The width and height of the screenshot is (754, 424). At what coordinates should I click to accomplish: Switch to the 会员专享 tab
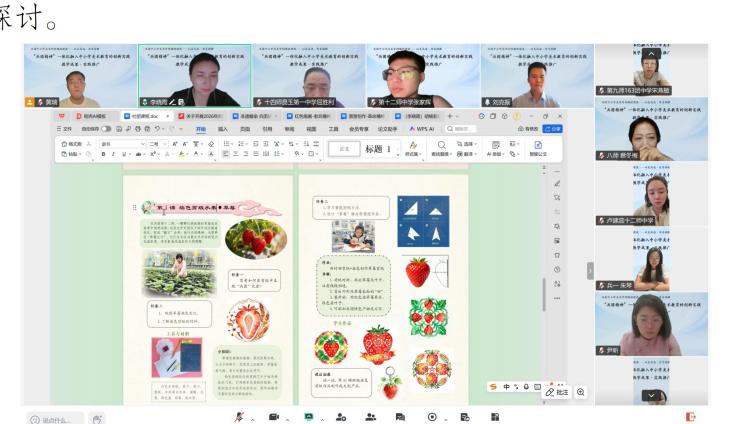point(359,129)
